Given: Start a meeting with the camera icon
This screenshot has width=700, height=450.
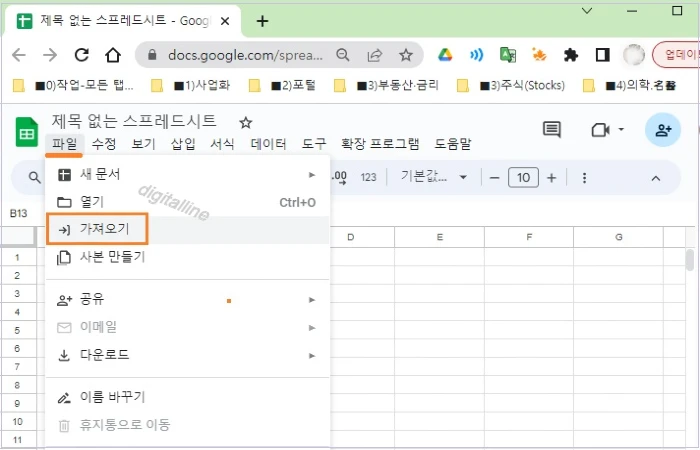Looking at the screenshot, I should 600,130.
